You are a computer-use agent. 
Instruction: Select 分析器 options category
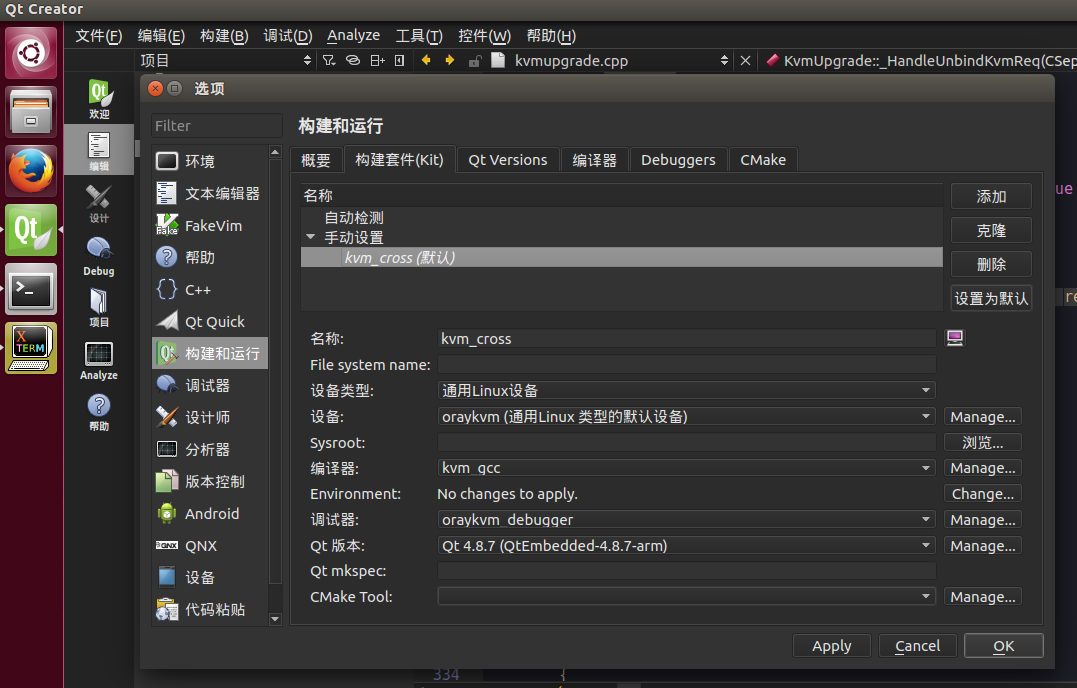point(209,450)
